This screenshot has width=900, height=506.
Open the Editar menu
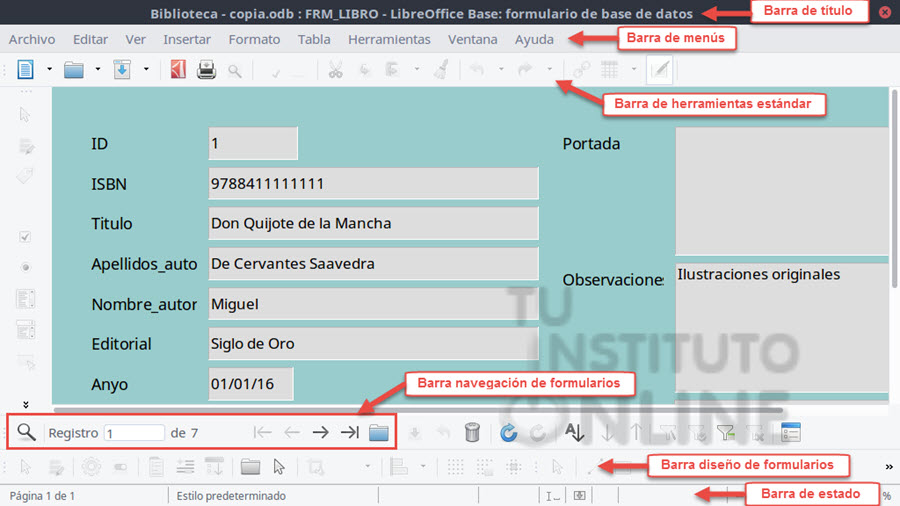[x=90, y=39]
